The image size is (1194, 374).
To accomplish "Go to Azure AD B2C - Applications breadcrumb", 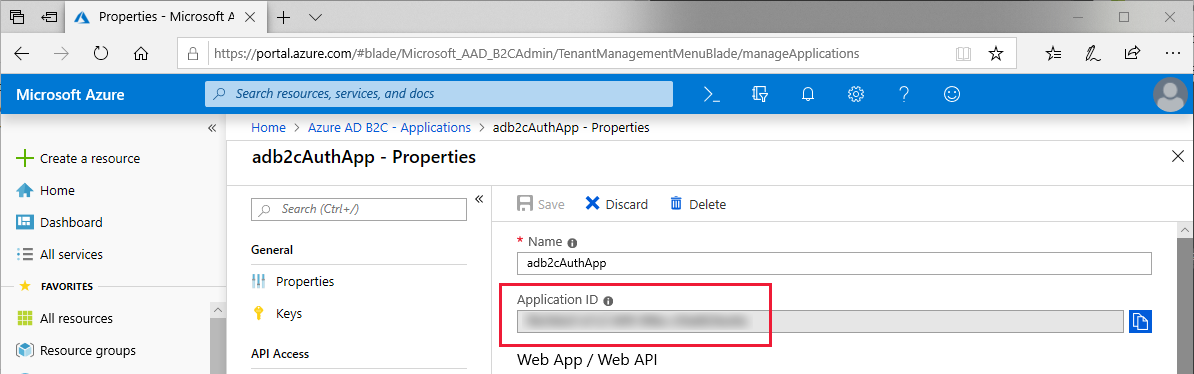I will coord(389,128).
